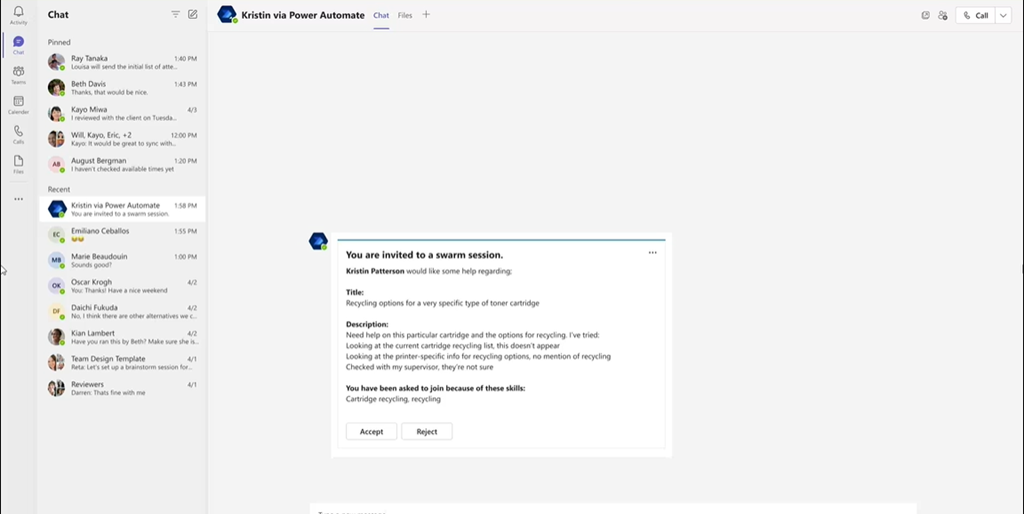Expand the Call options dropdown arrow
1024x514 pixels.
point(1003,16)
